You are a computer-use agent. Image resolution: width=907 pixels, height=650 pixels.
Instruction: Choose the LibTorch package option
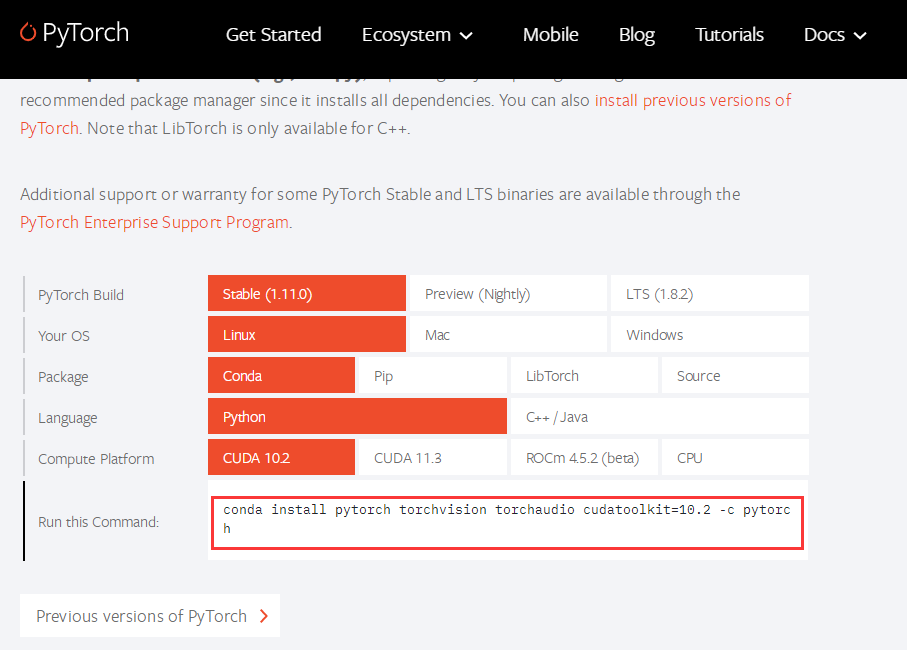(x=584, y=376)
